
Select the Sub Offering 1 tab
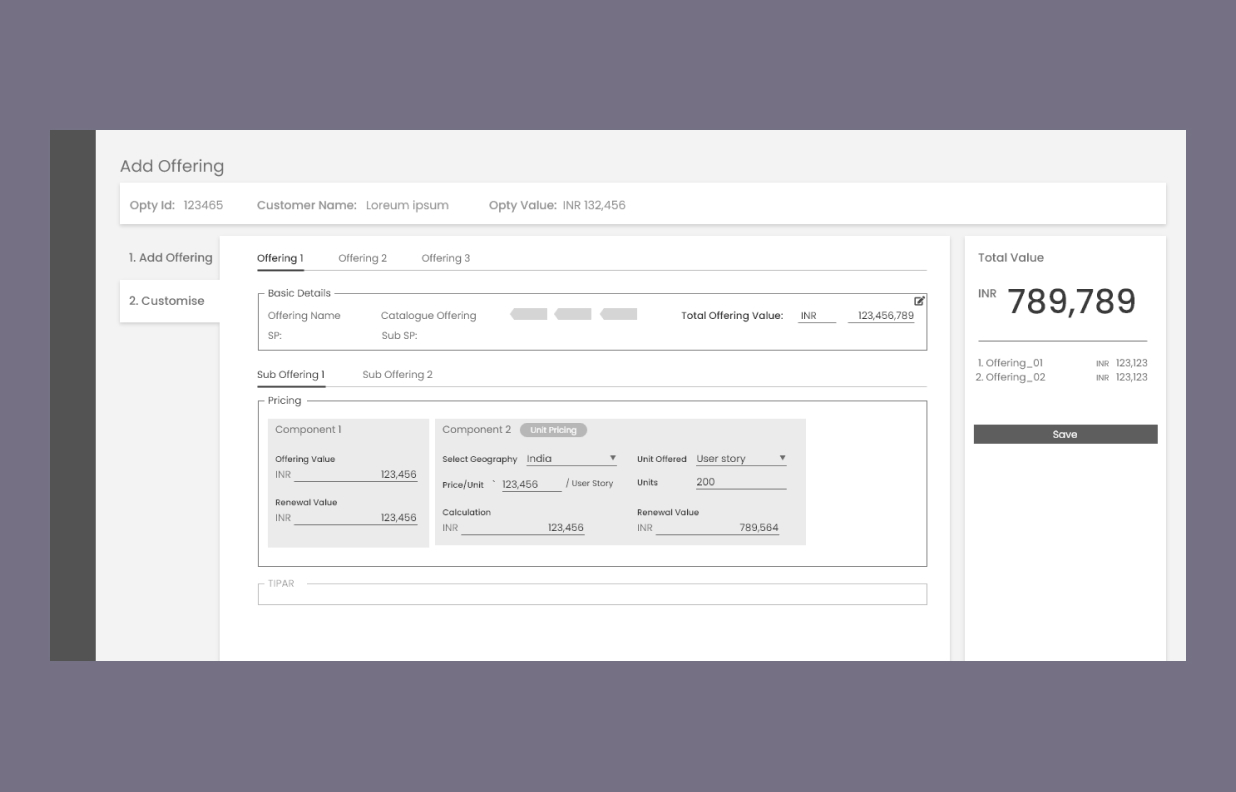(x=290, y=375)
